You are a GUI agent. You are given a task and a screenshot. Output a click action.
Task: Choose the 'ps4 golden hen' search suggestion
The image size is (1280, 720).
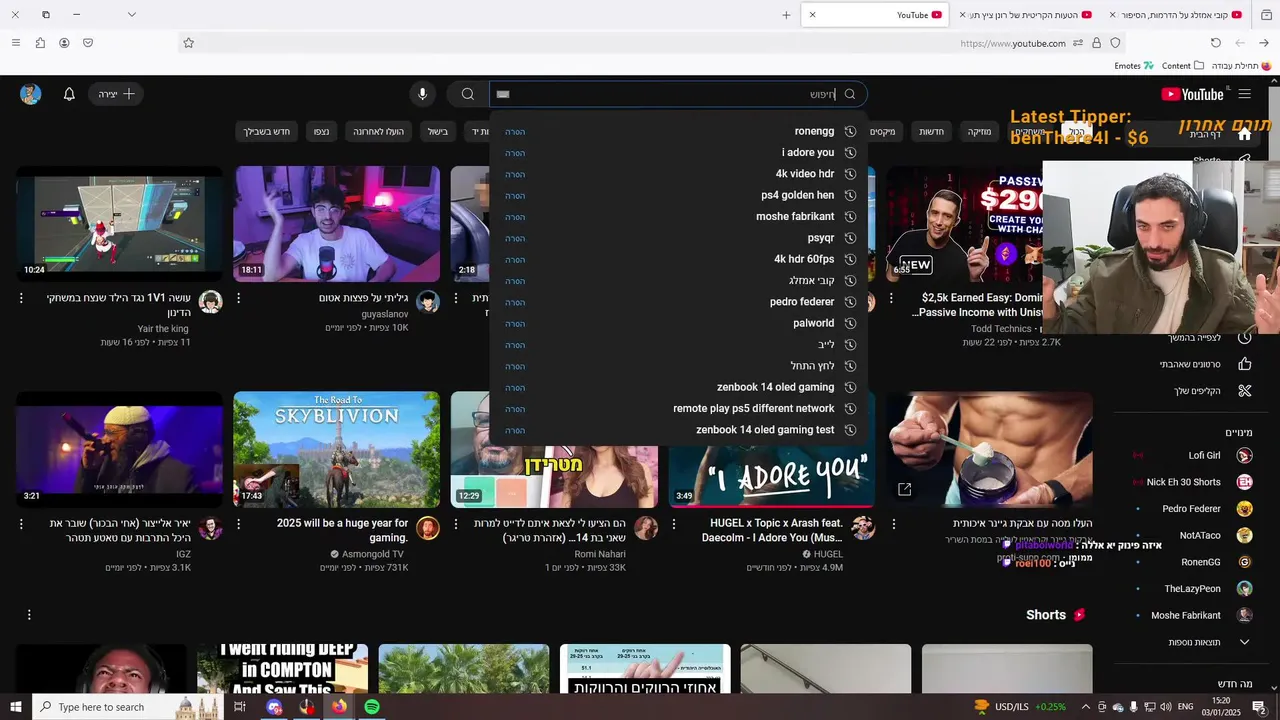(797, 195)
